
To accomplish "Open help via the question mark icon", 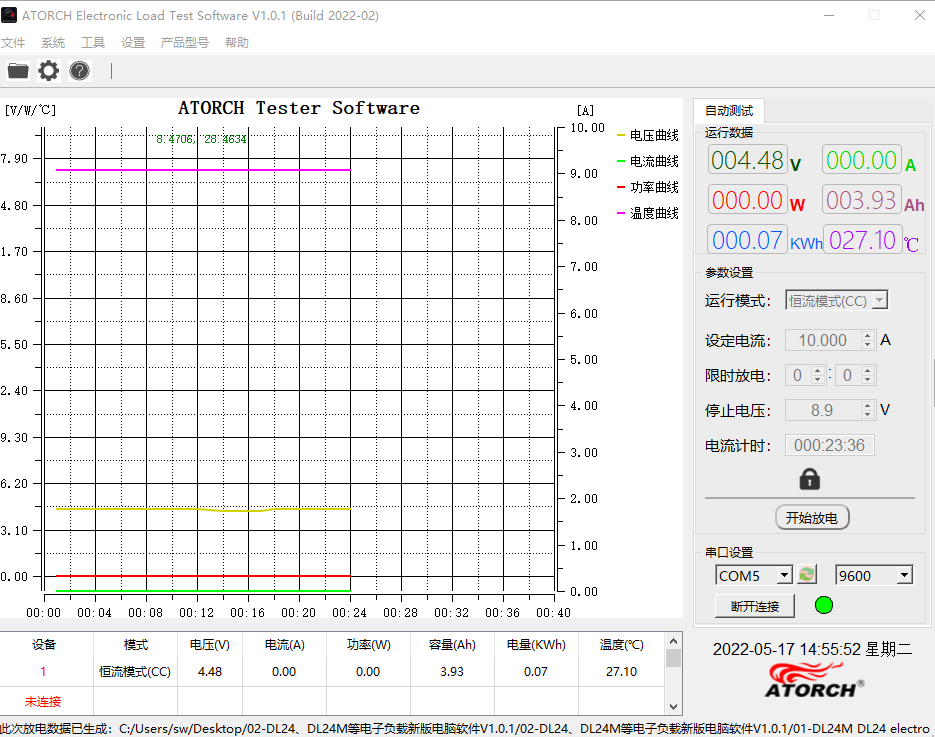I will [79, 71].
